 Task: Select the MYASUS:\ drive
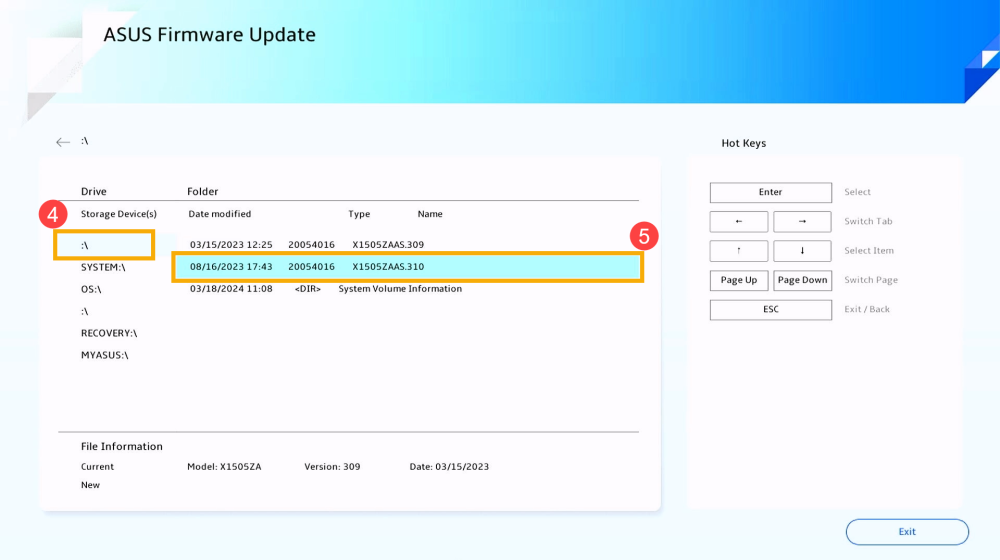tap(105, 355)
